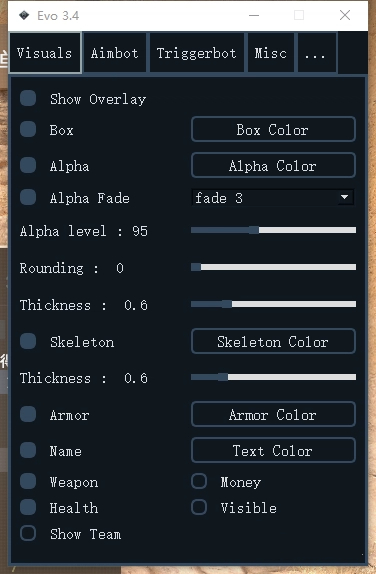Click the Skeleton Color button
376x574 pixels.
tap(273, 341)
